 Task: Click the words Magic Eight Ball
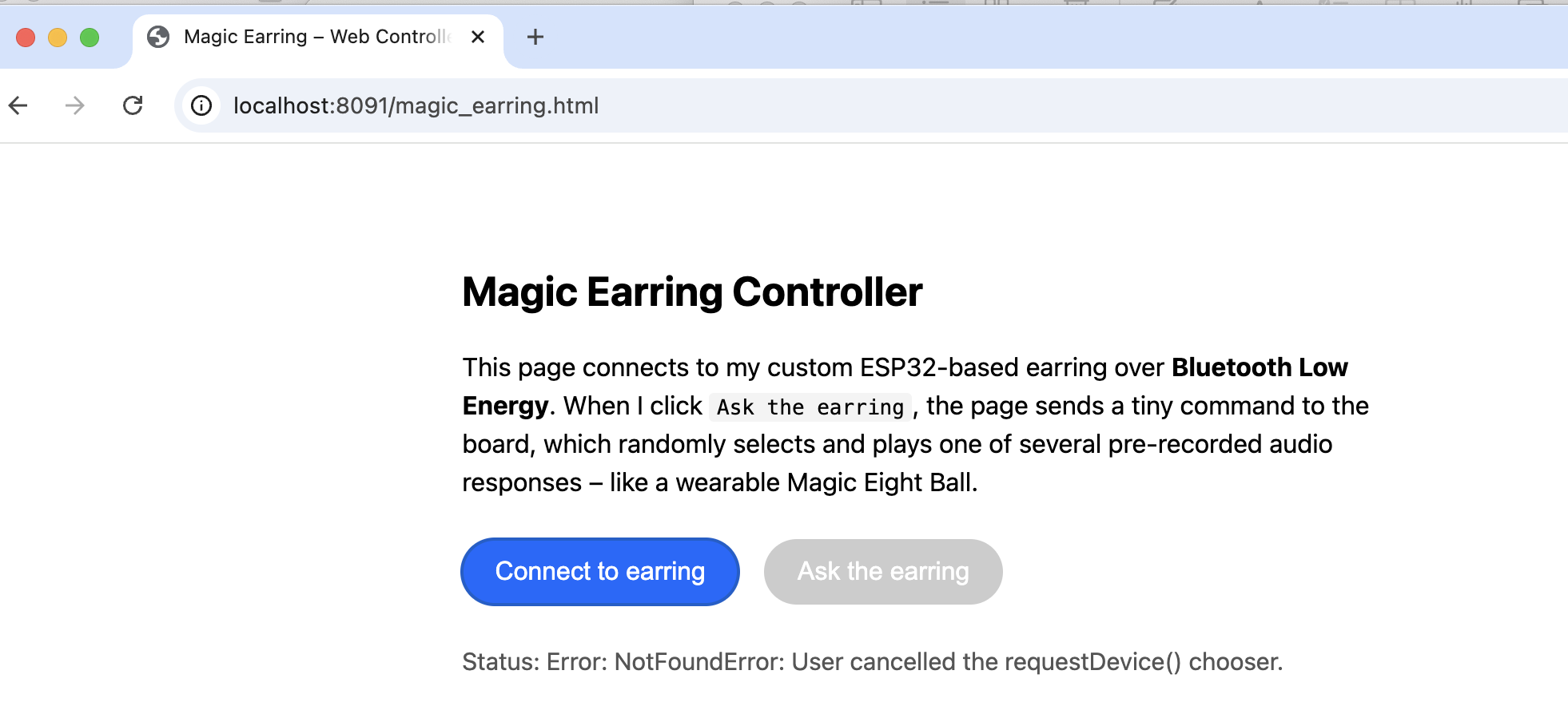click(881, 483)
